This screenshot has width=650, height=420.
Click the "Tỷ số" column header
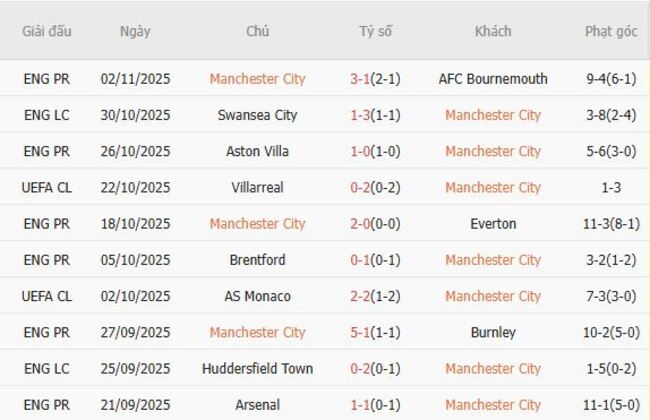pos(376,31)
